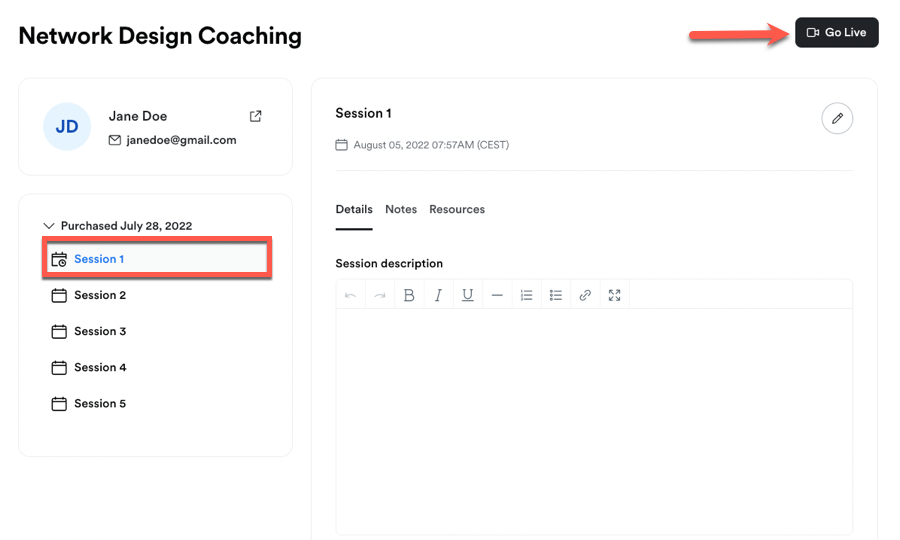Insert a hyperlink in the description

point(585,295)
